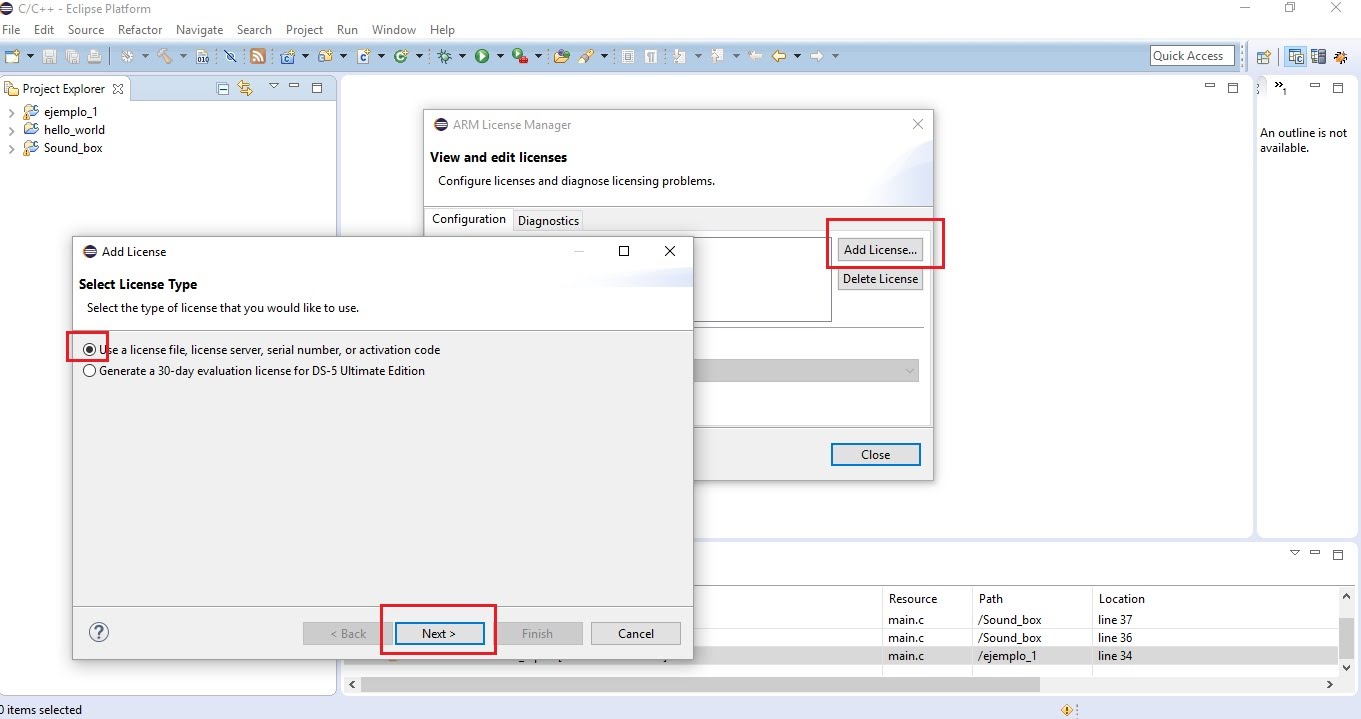Click the help question mark icon
The width and height of the screenshot is (1361, 719).
pos(99,632)
